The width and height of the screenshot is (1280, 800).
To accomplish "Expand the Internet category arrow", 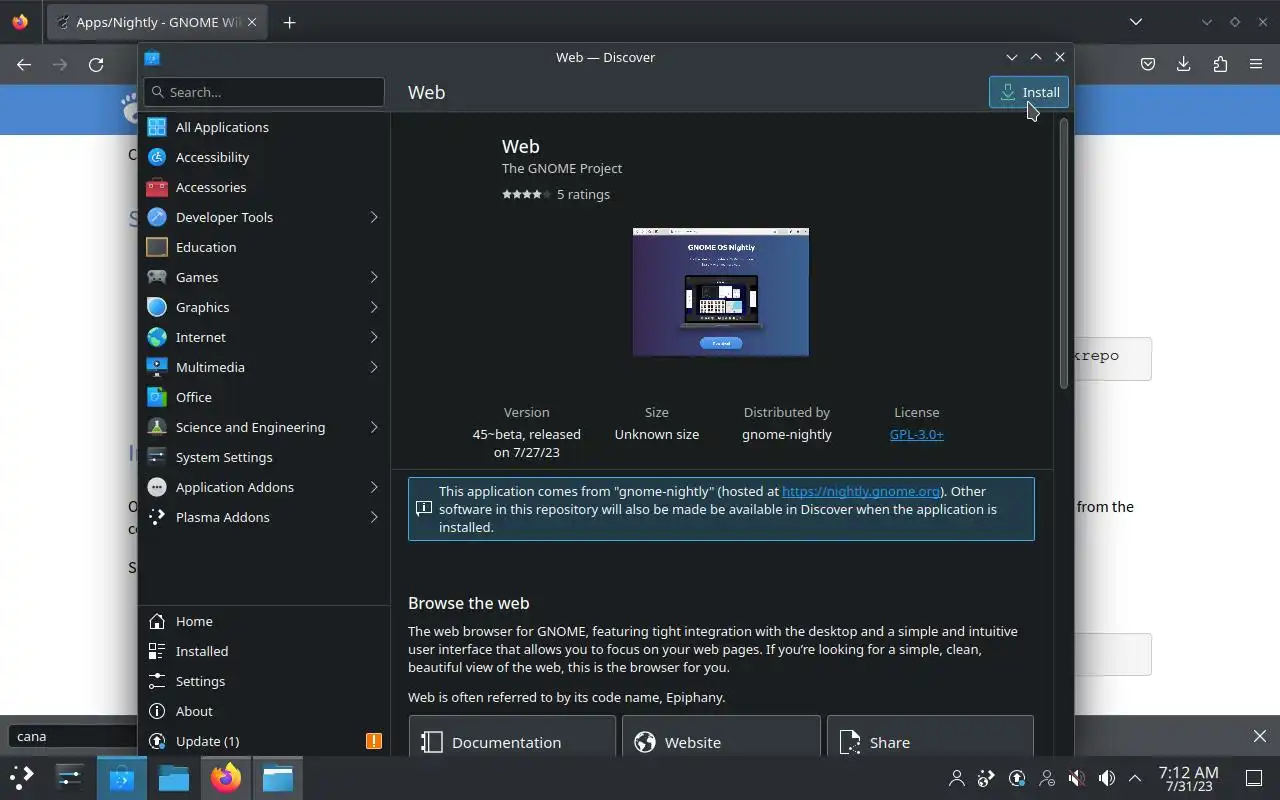I will 374,337.
